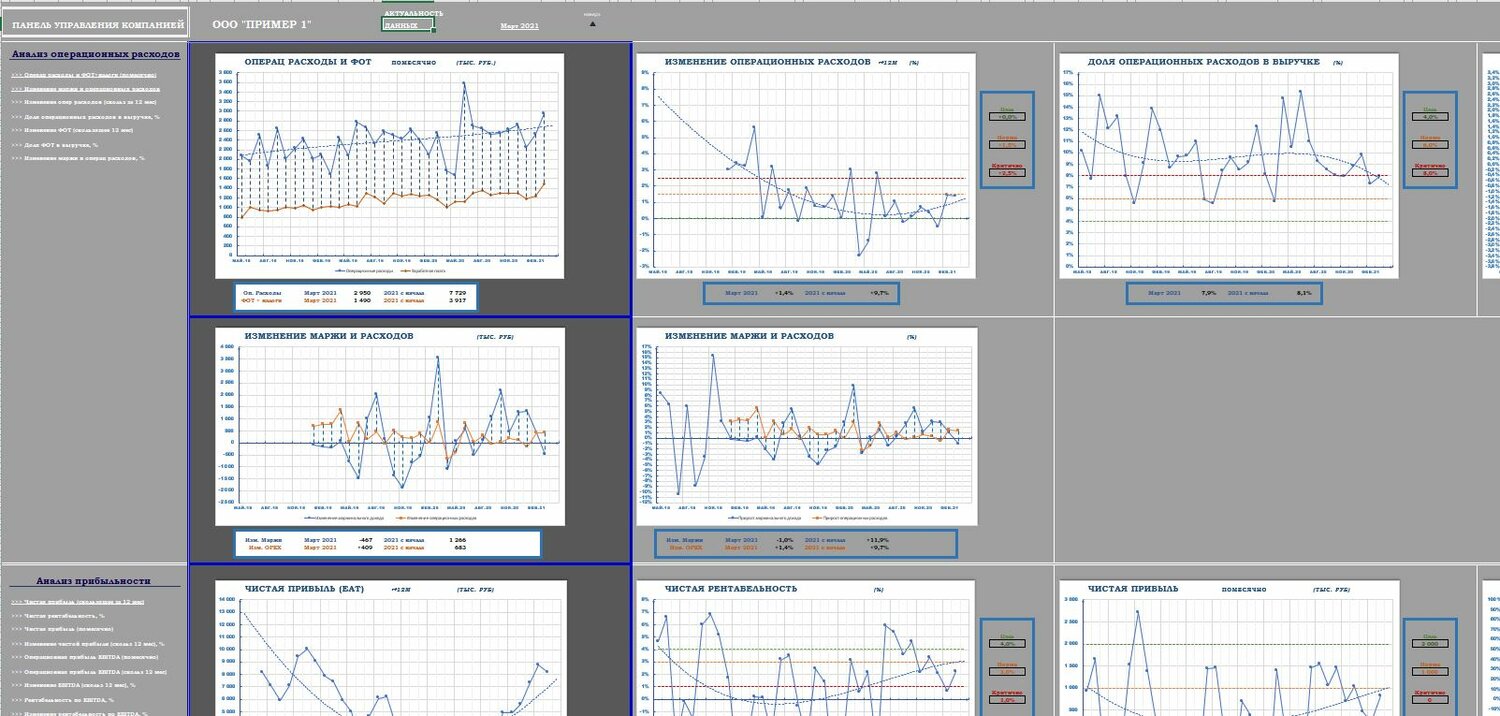
Task: Select «Изменение маржи и расходов» (%) chart
Action: [806, 426]
